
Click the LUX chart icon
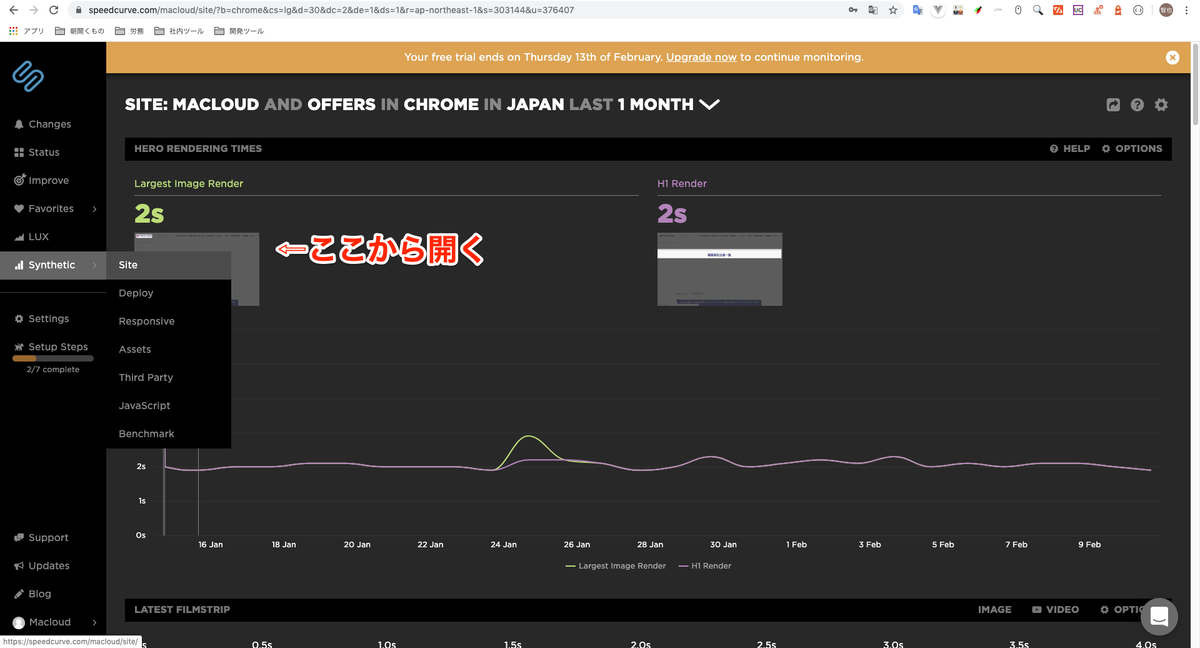(19, 237)
